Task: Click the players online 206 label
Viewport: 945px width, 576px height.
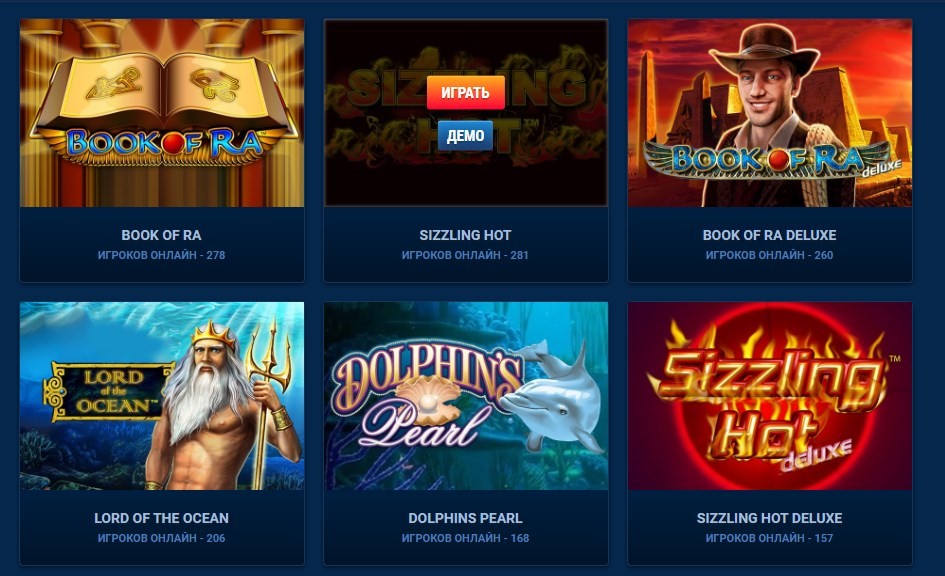Action: pos(162,538)
